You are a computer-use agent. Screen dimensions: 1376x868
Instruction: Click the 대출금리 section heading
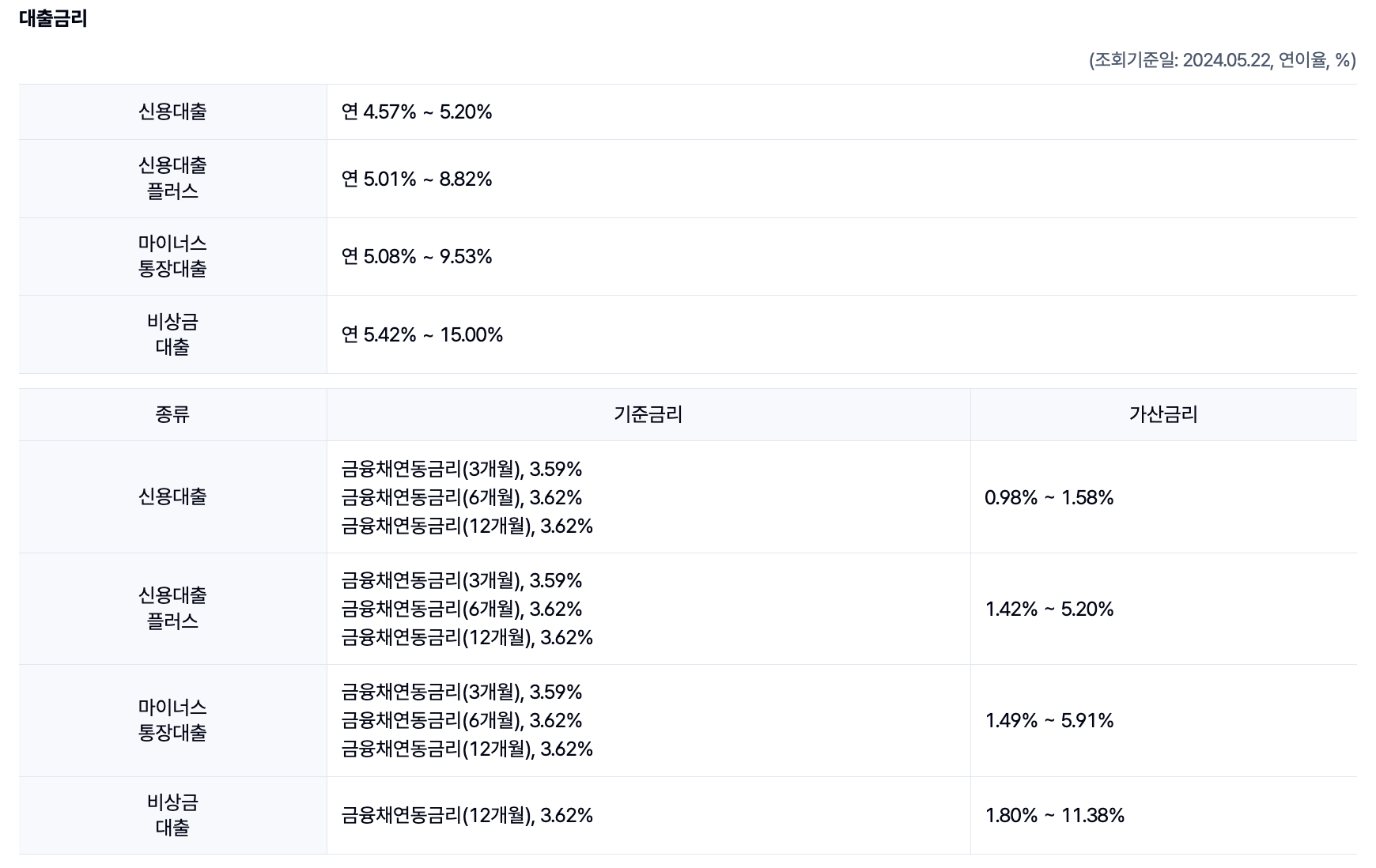click(53, 19)
